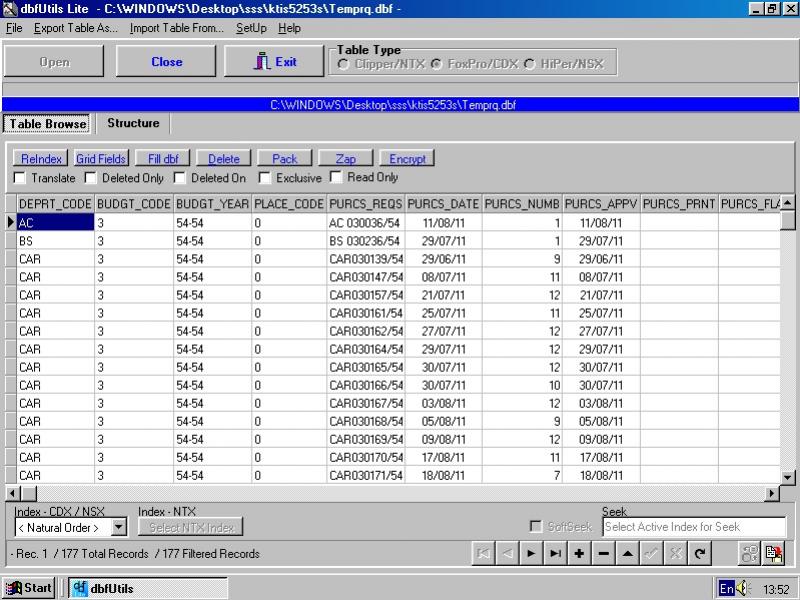This screenshot has width=800, height=600.
Task: Insert new record with plus button
Action: [x=580, y=554]
